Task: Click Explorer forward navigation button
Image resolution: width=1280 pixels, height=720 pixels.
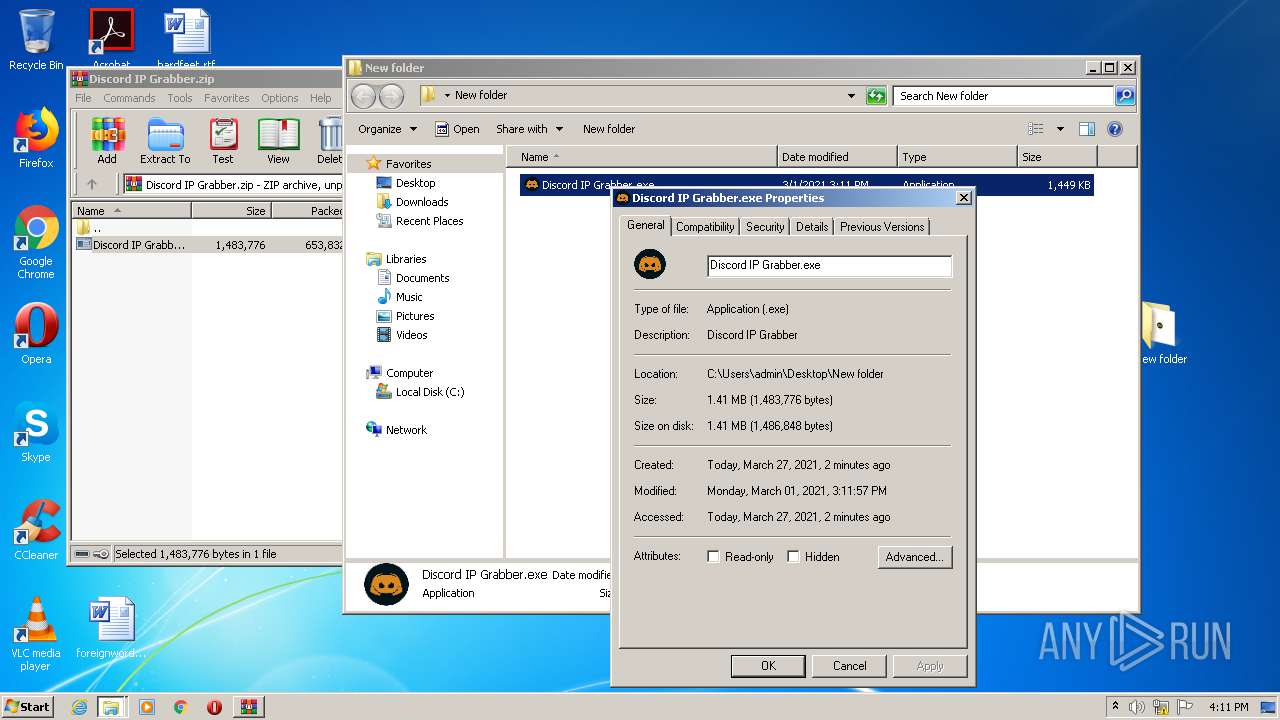Action: 391,96
